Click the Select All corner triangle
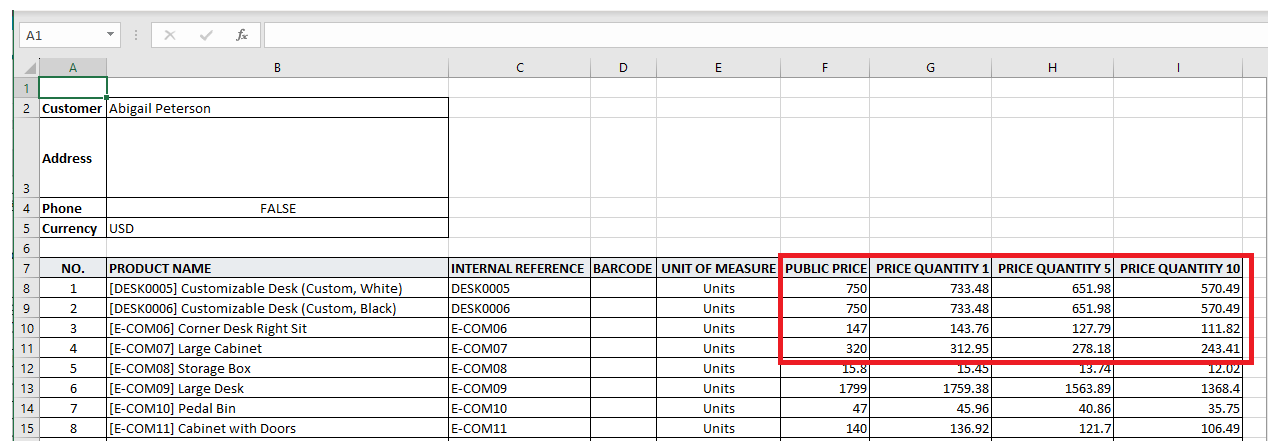1281x441 pixels. (29, 68)
